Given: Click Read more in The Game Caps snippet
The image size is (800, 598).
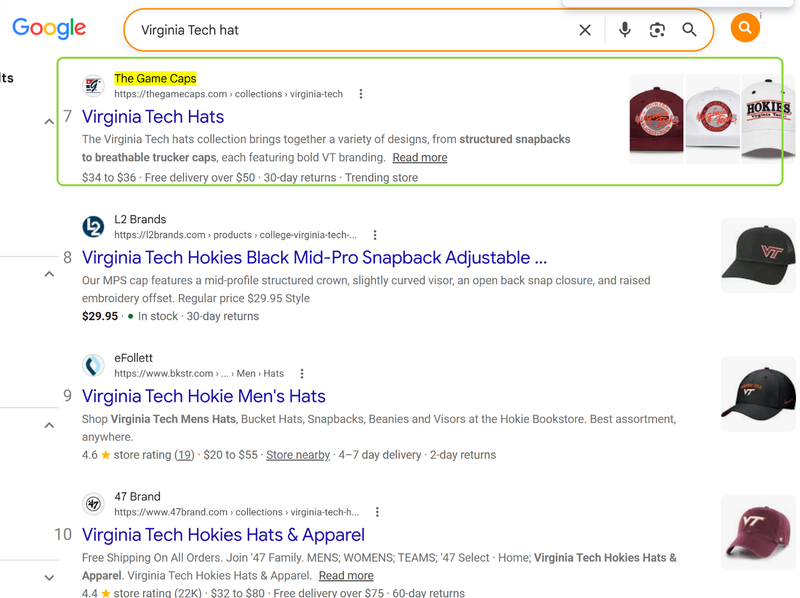Looking at the screenshot, I should tap(420, 158).
